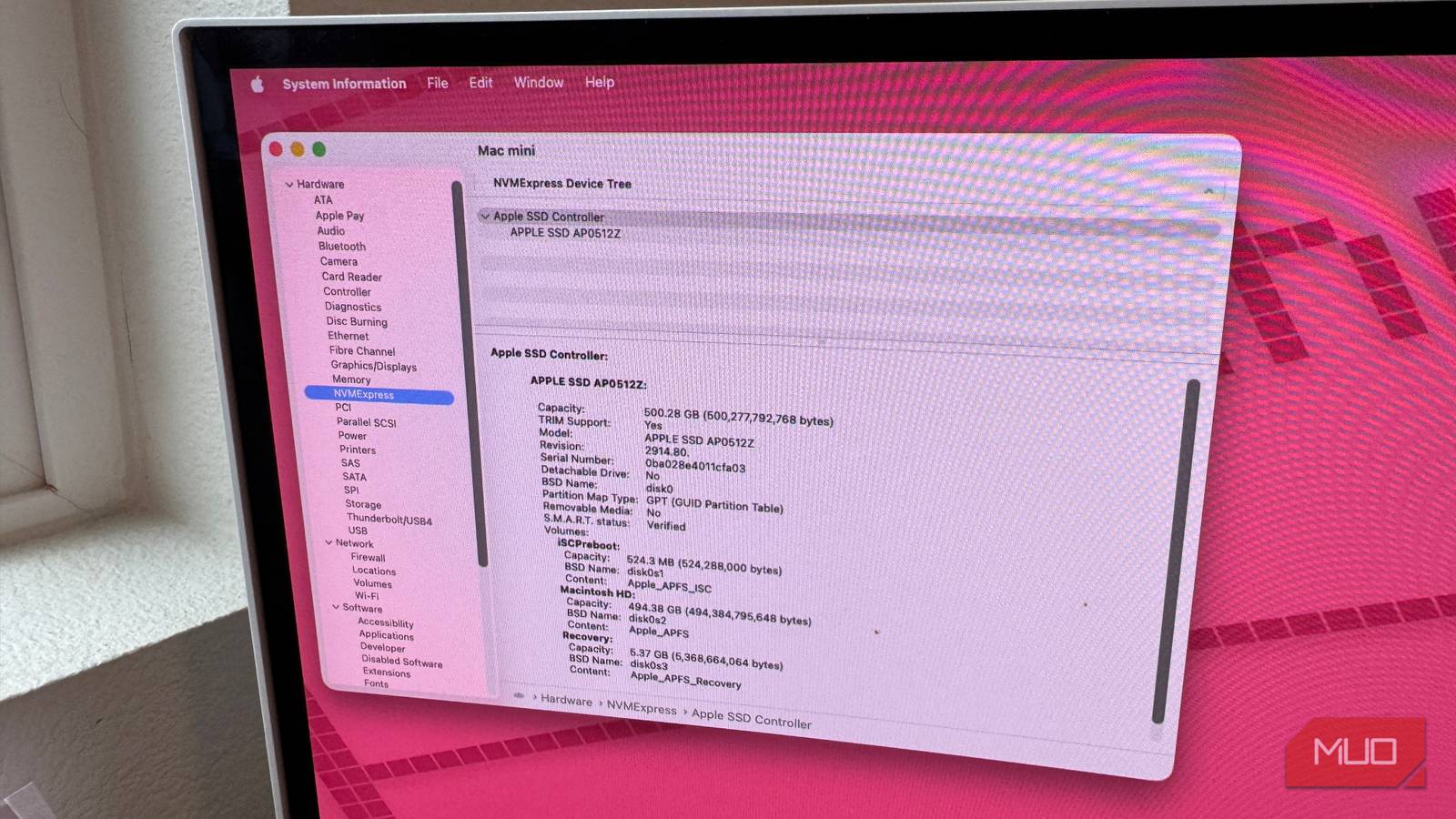Open the Edit menu

[x=480, y=83]
